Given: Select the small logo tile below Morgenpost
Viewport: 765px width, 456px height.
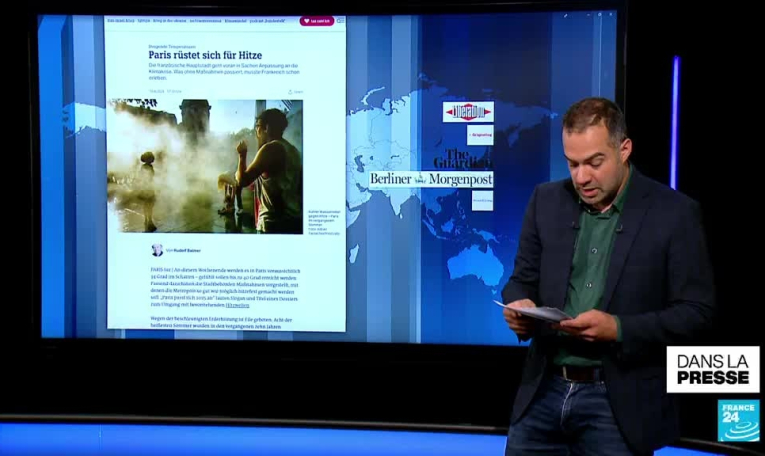Looking at the screenshot, I should click(482, 200).
